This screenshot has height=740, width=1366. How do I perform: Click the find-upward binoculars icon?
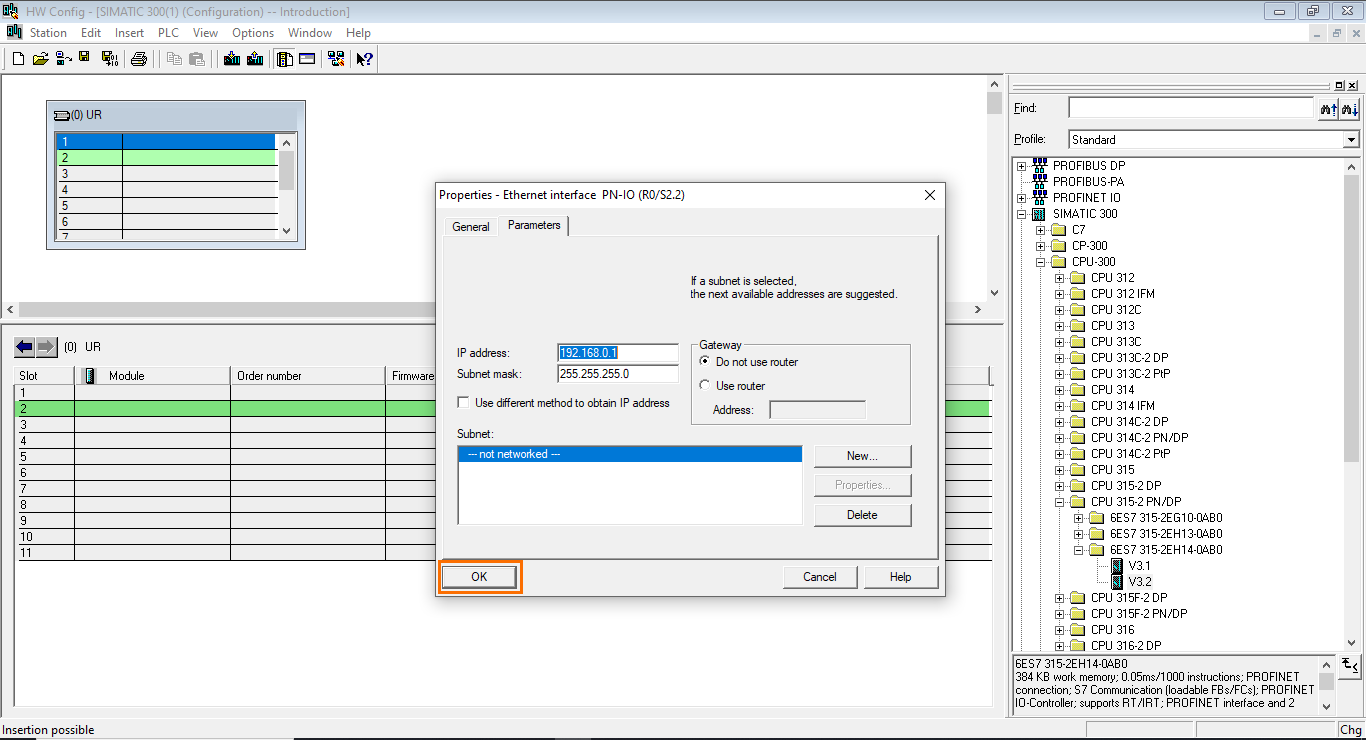point(1328,108)
